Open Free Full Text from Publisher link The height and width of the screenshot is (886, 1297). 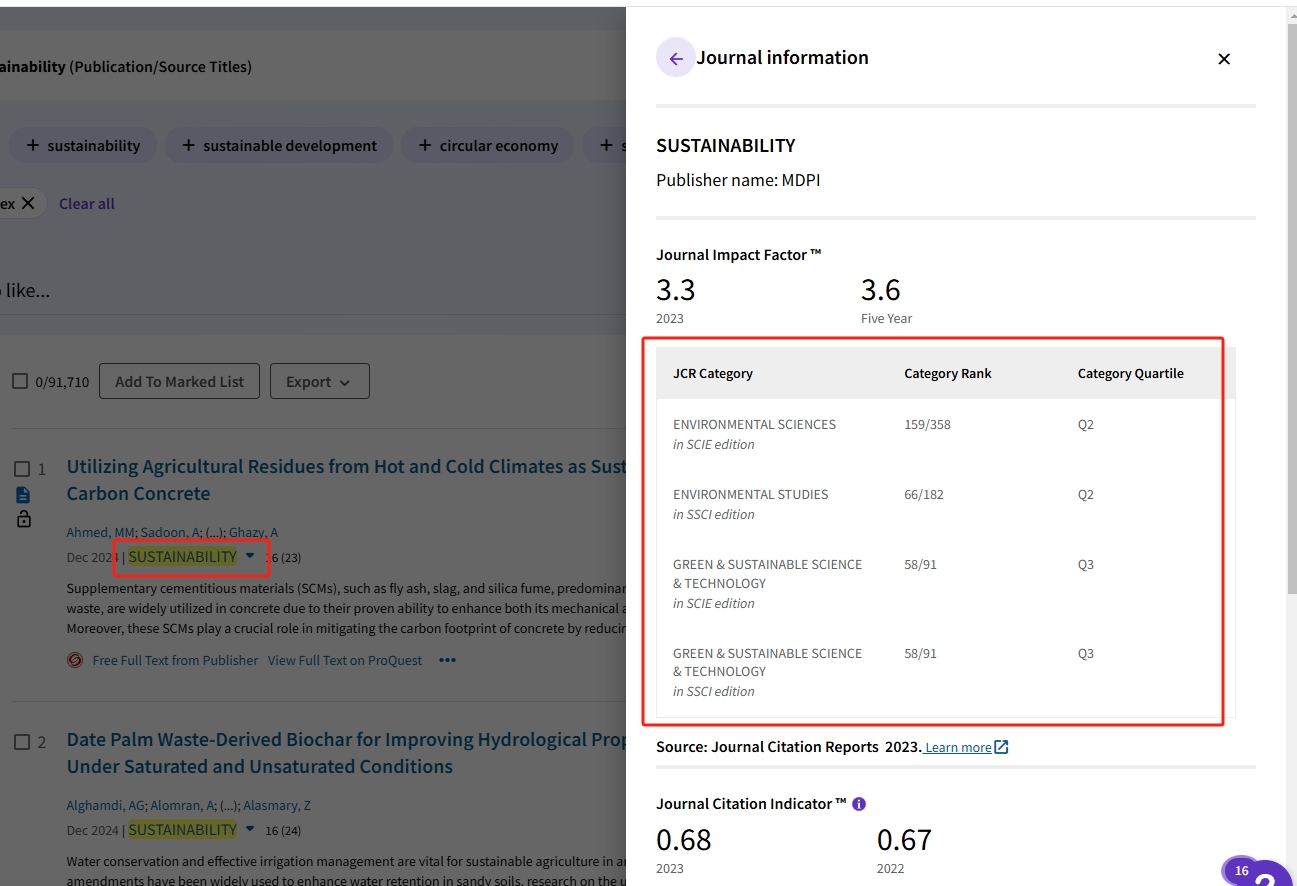pyautogui.click(x=175, y=660)
